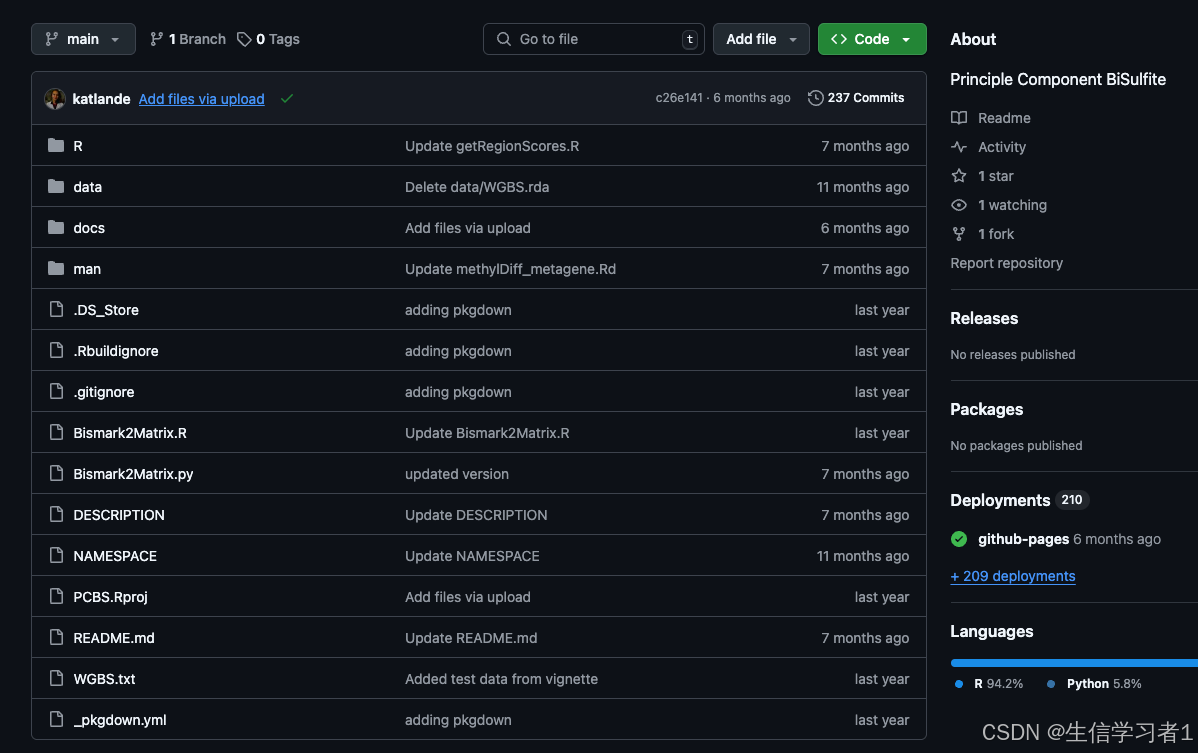Click the file icon for DESCRIPTION
The width and height of the screenshot is (1198, 753).
coord(56,514)
